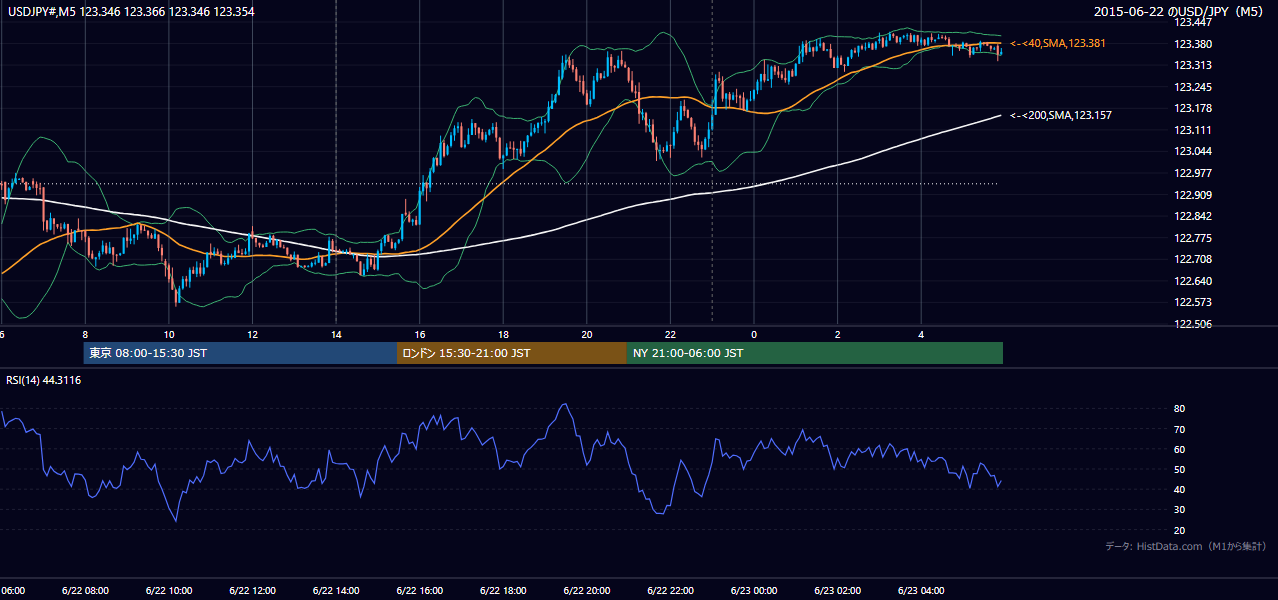Image resolution: width=1278 pixels, height=600 pixels.
Task: Click the 123.380 price axis label
Action: coord(1193,44)
